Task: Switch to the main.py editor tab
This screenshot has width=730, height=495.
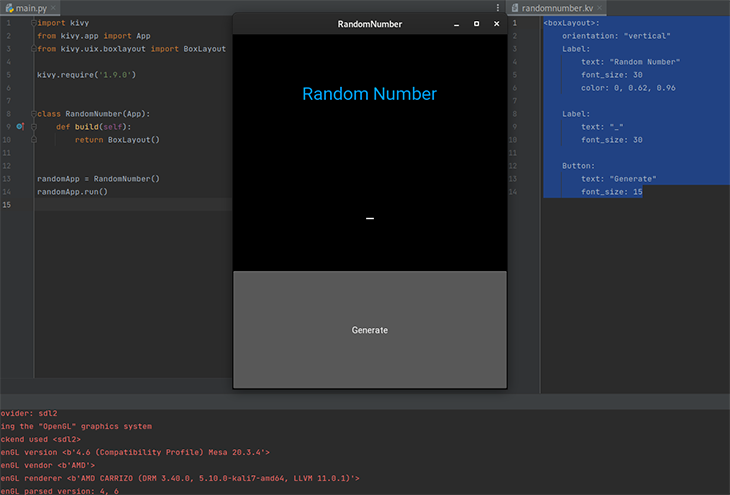Action: (31, 8)
